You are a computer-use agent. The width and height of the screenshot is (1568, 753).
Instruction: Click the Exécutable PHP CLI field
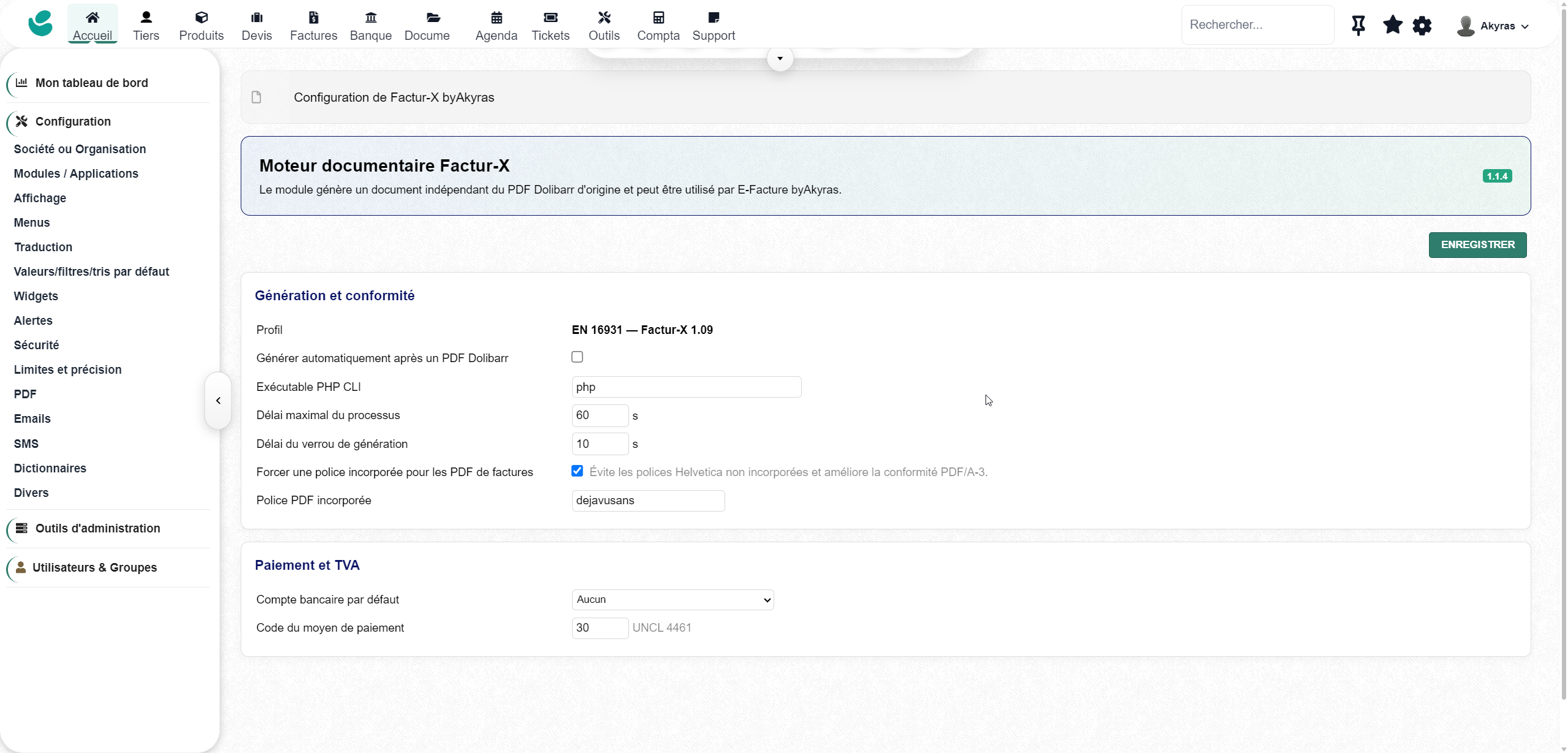pos(686,387)
